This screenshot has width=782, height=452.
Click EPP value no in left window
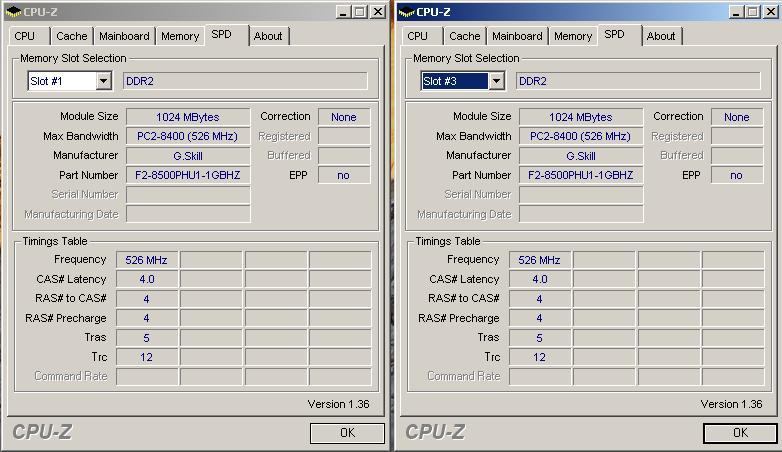click(344, 175)
